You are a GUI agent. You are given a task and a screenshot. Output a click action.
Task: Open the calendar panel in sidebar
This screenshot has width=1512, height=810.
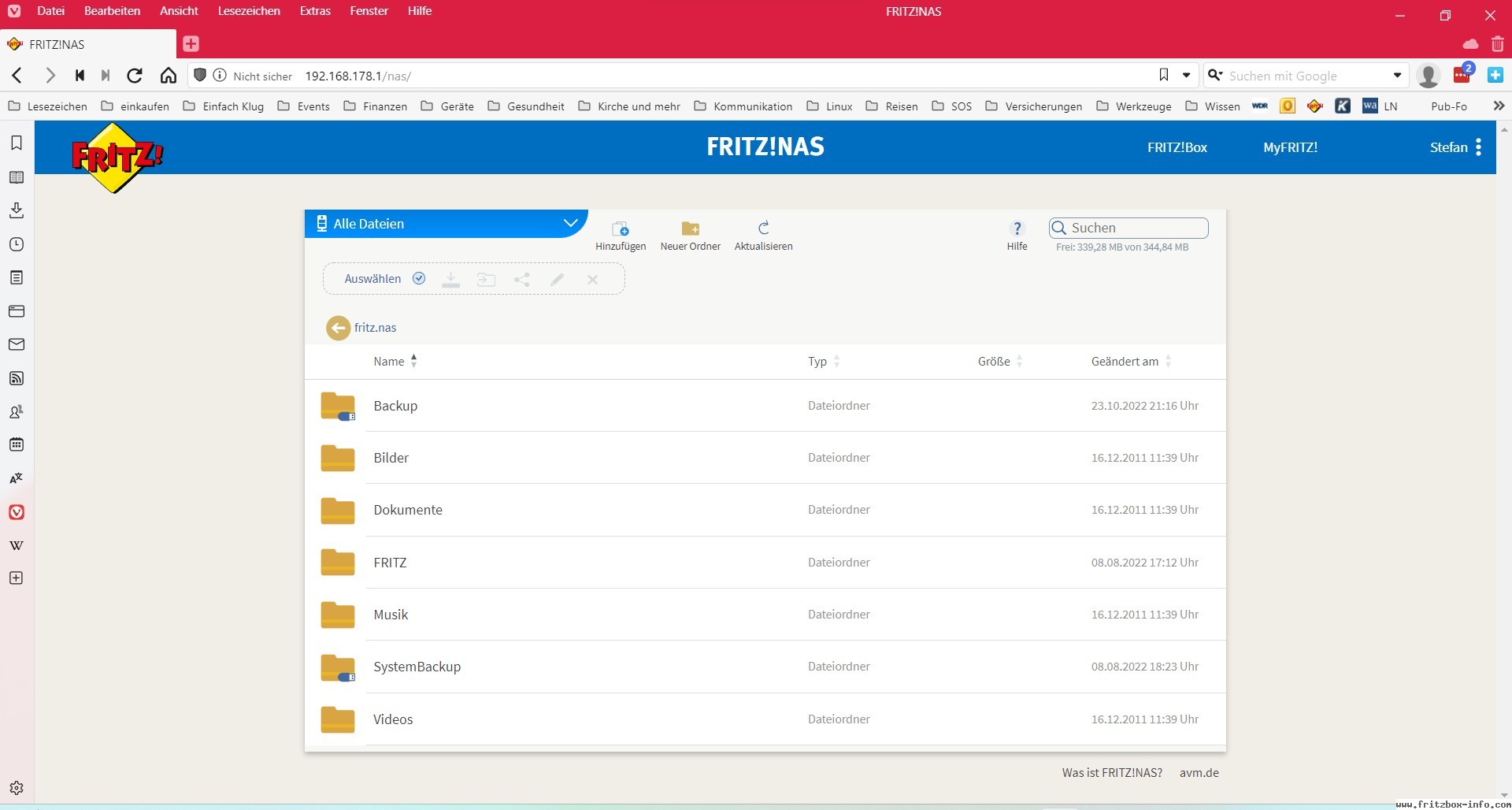(17, 444)
